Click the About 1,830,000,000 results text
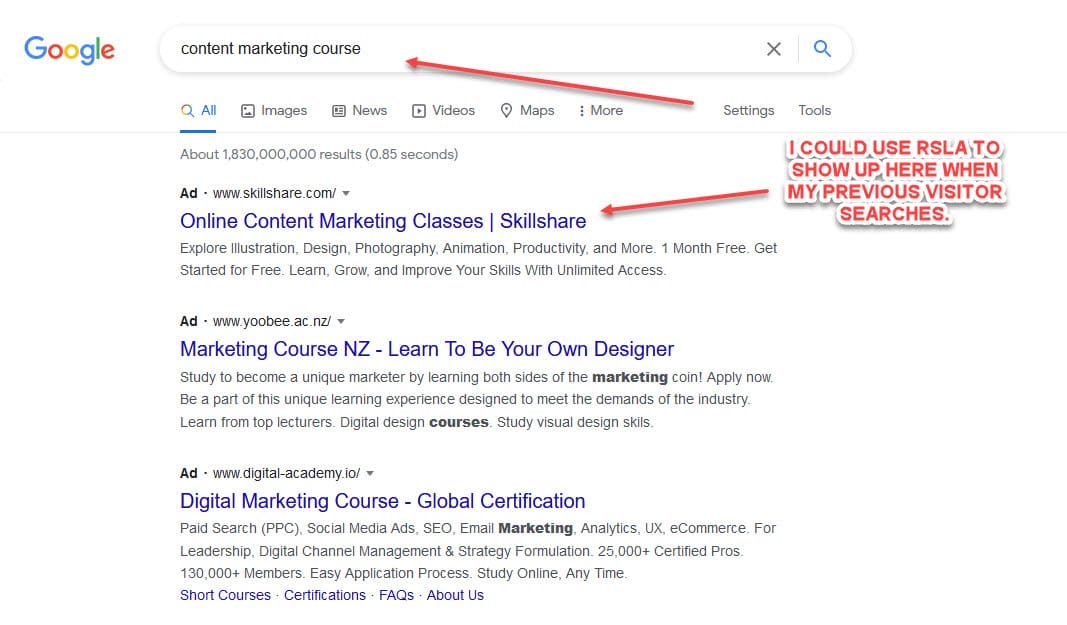 319,155
